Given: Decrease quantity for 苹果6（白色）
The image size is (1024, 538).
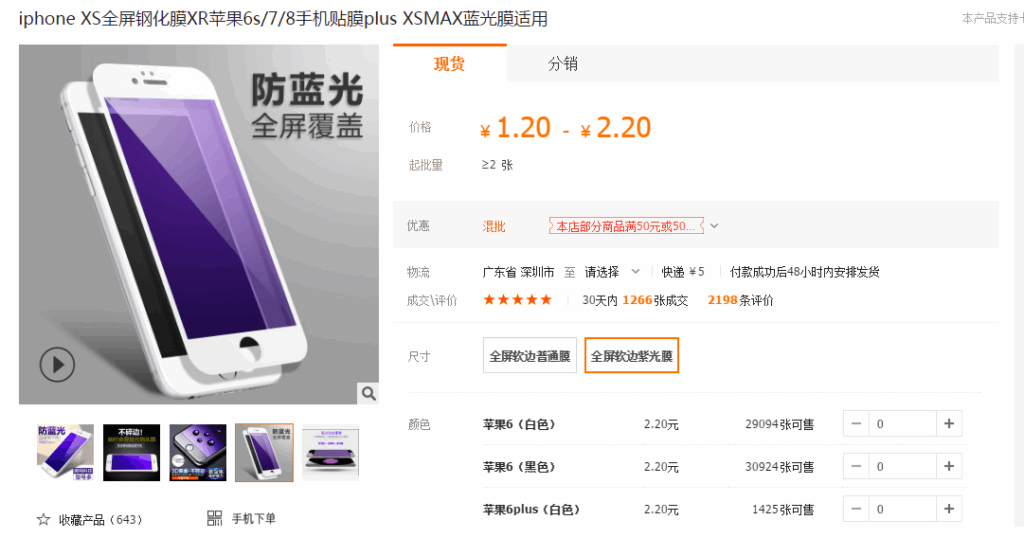Looking at the screenshot, I should (x=856, y=424).
